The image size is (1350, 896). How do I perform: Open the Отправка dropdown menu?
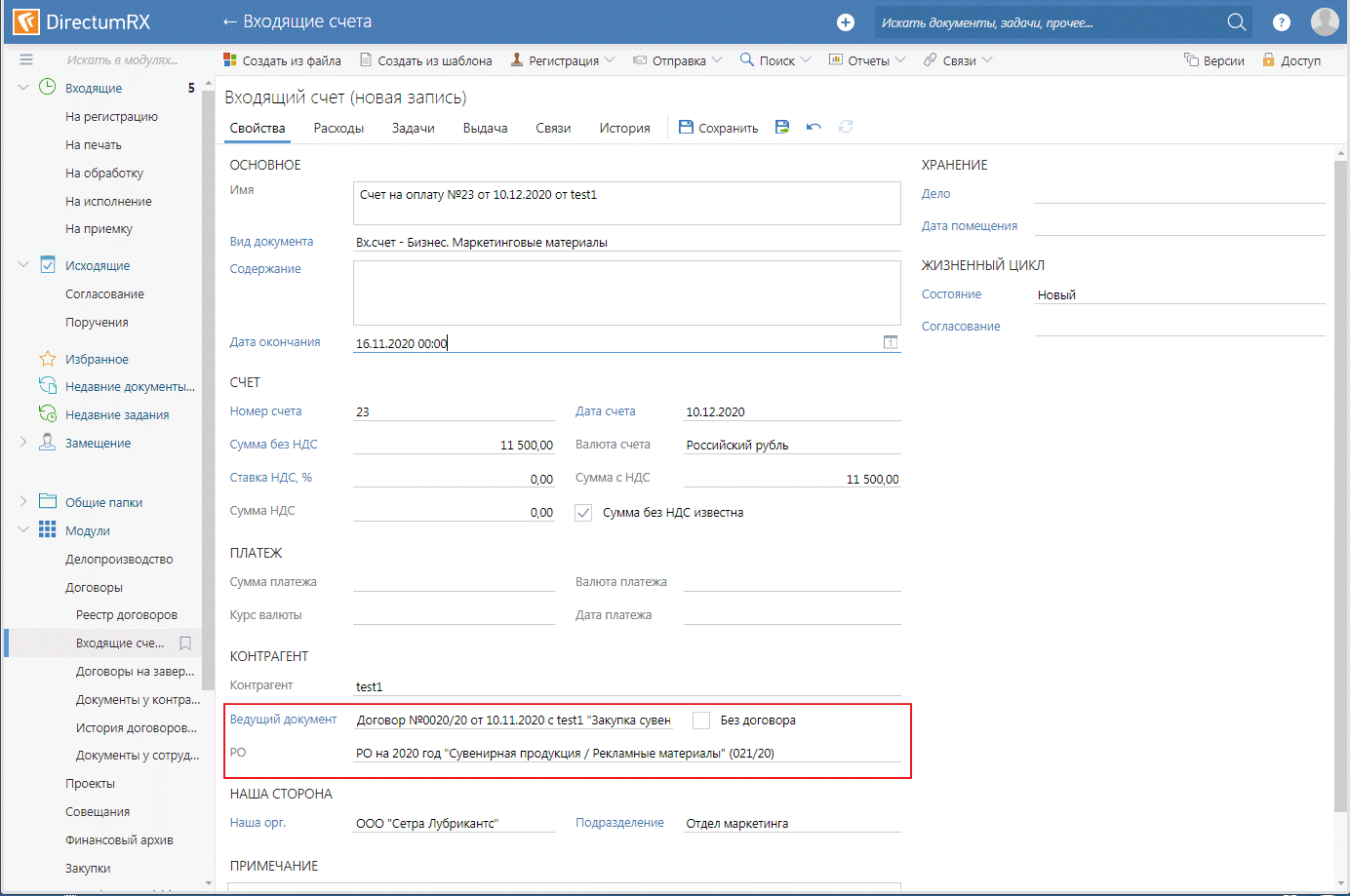[678, 60]
